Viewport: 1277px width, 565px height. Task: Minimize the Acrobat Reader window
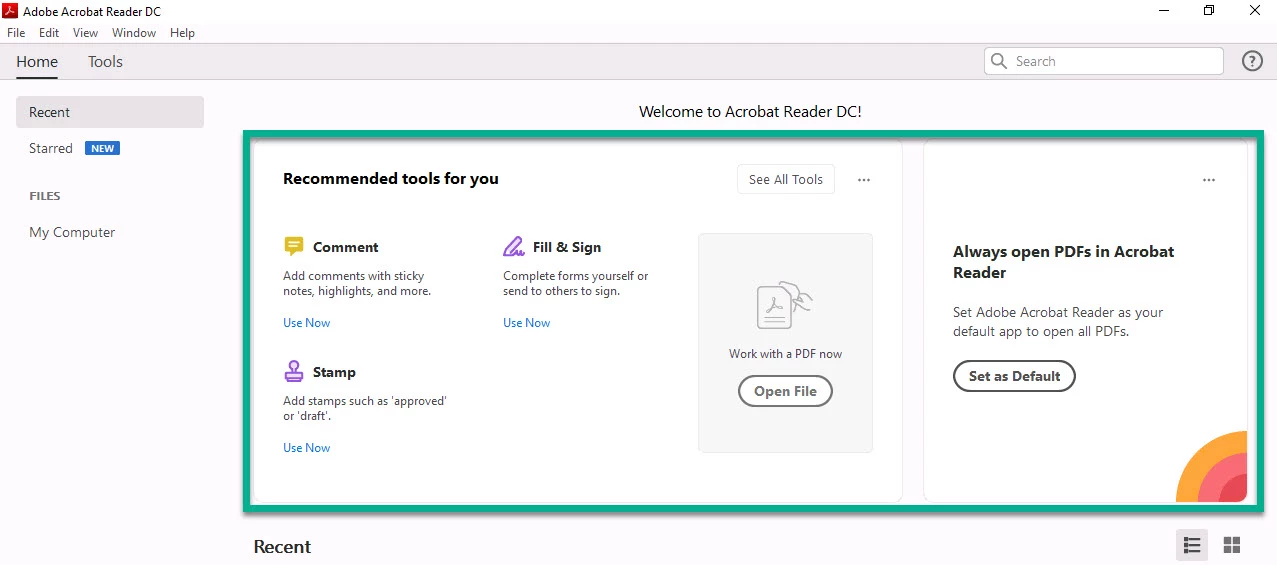[x=1163, y=11]
